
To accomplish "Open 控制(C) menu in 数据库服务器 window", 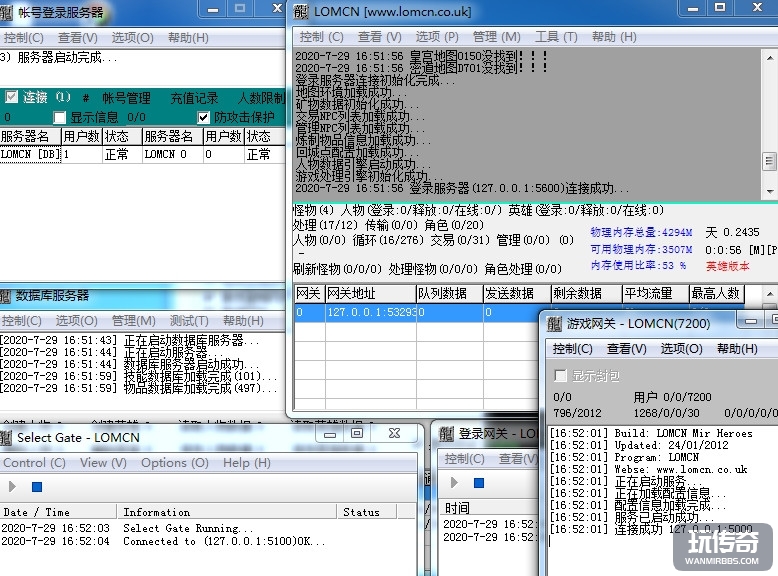I will click(21, 321).
